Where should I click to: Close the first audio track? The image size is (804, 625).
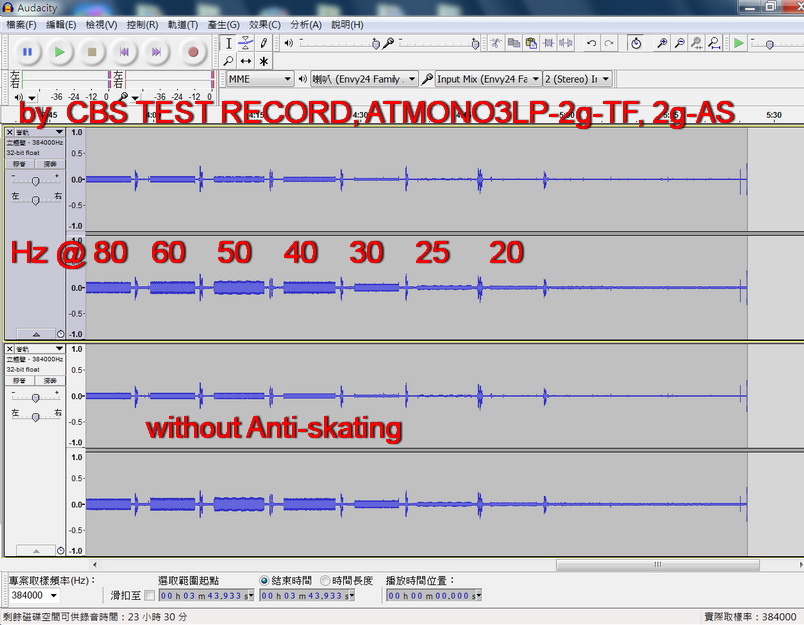click(x=9, y=132)
